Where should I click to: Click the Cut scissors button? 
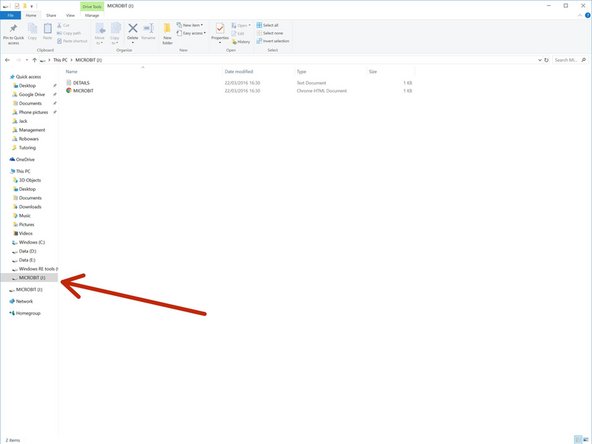click(x=63, y=25)
